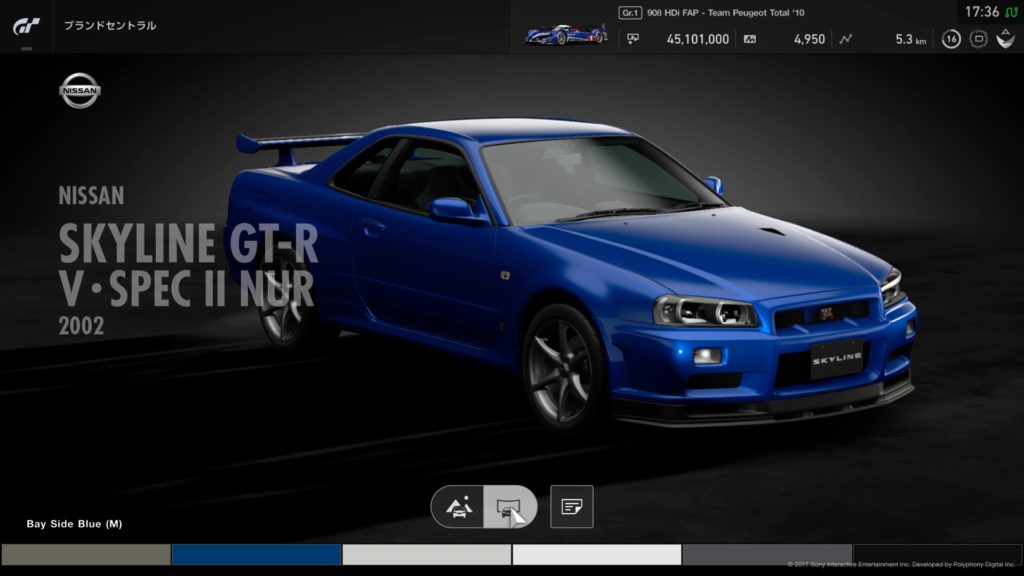Click the Gr.1 category badge
The image size is (1024, 576).
pyautogui.click(x=630, y=12)
